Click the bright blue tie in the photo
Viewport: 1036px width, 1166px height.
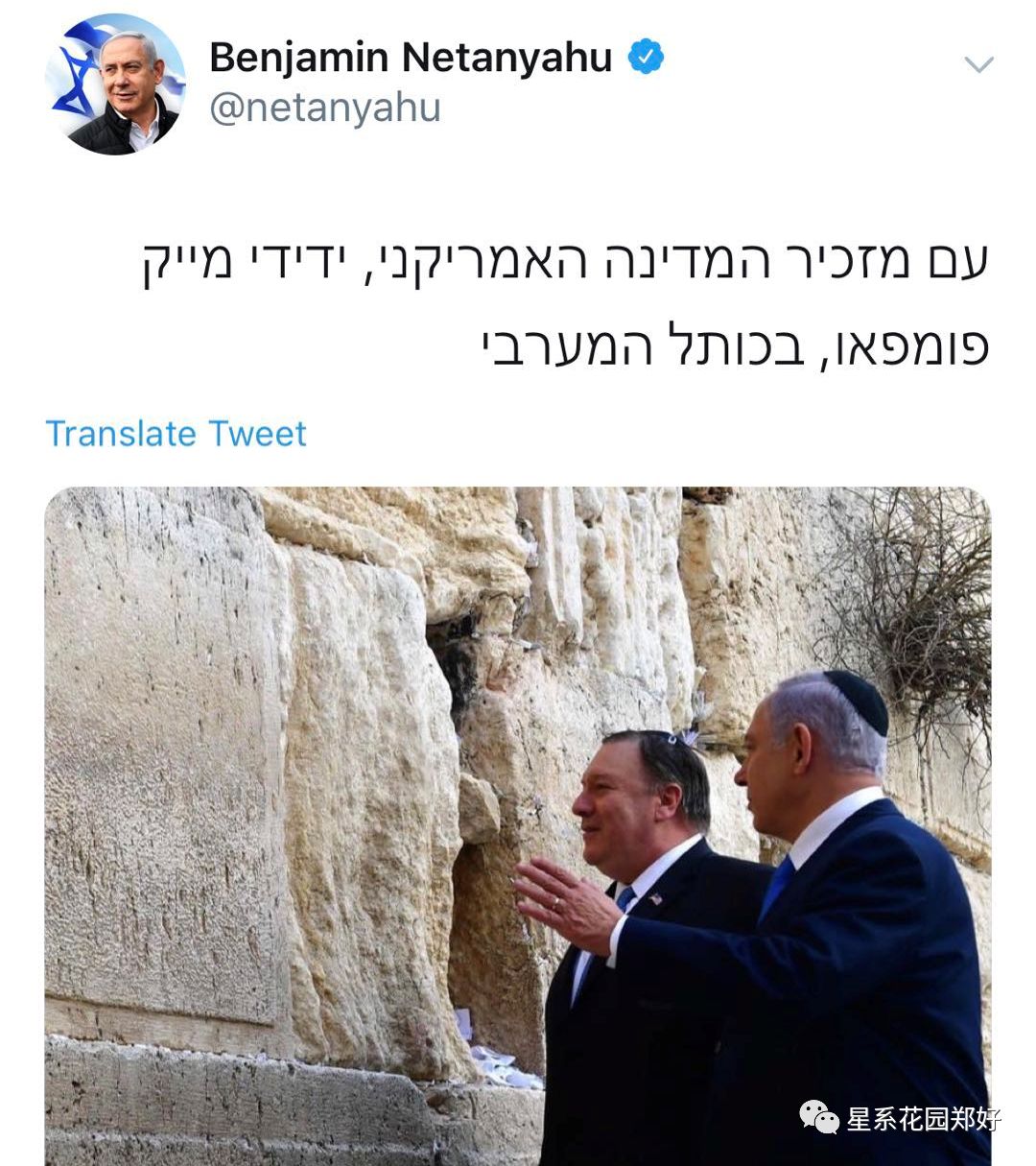(x=777, y=885)
